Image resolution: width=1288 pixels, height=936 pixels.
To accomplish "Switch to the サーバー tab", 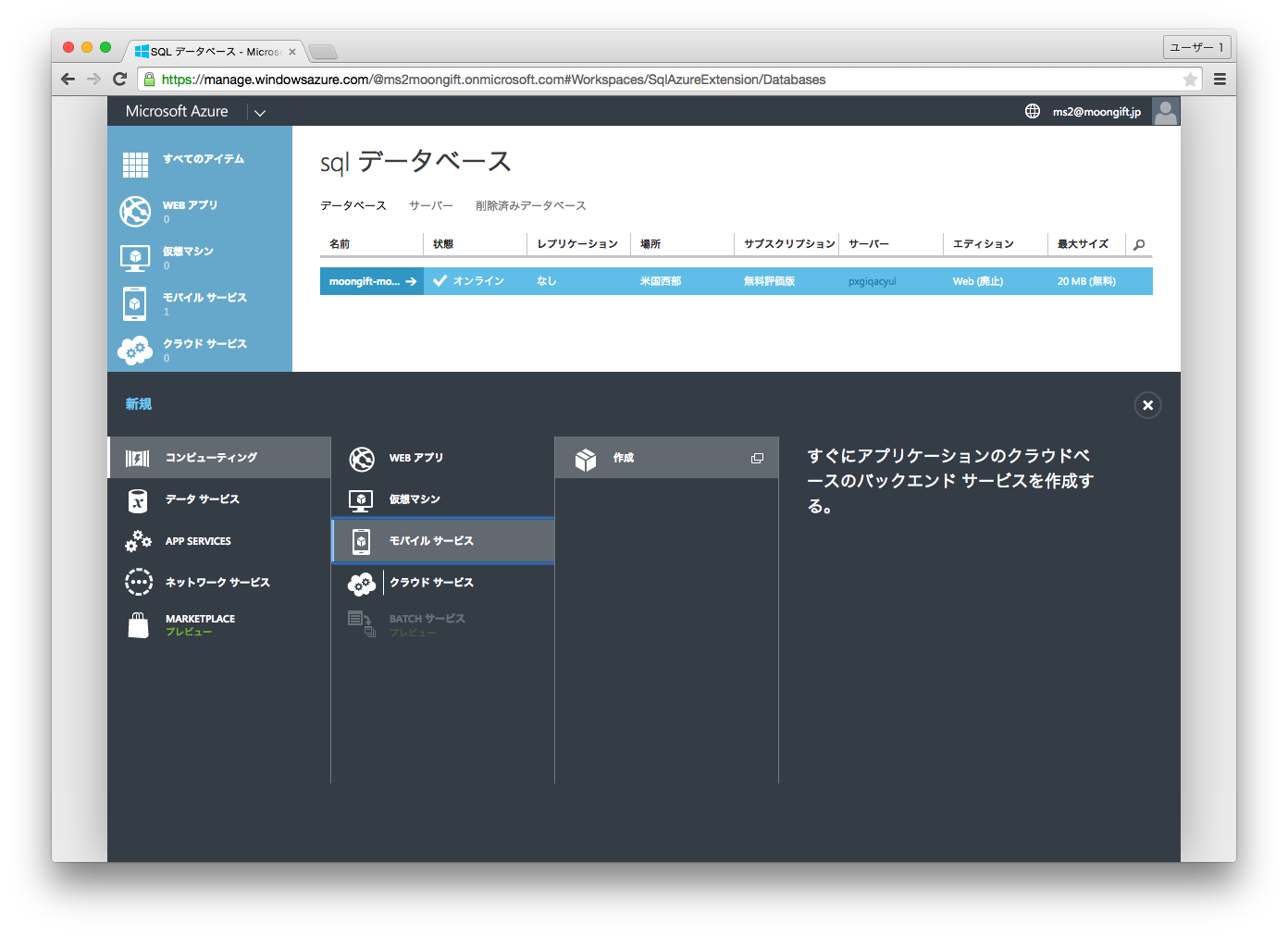I will point(431,206).
